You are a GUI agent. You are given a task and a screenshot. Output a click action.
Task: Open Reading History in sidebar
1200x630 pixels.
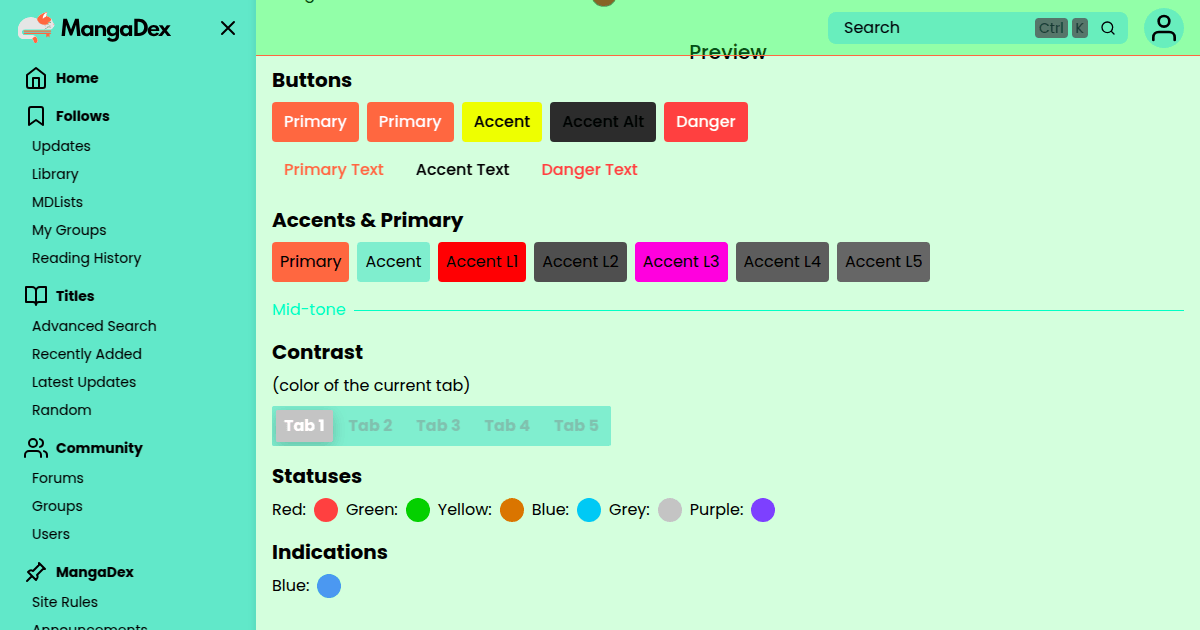[x=86, y=258]
